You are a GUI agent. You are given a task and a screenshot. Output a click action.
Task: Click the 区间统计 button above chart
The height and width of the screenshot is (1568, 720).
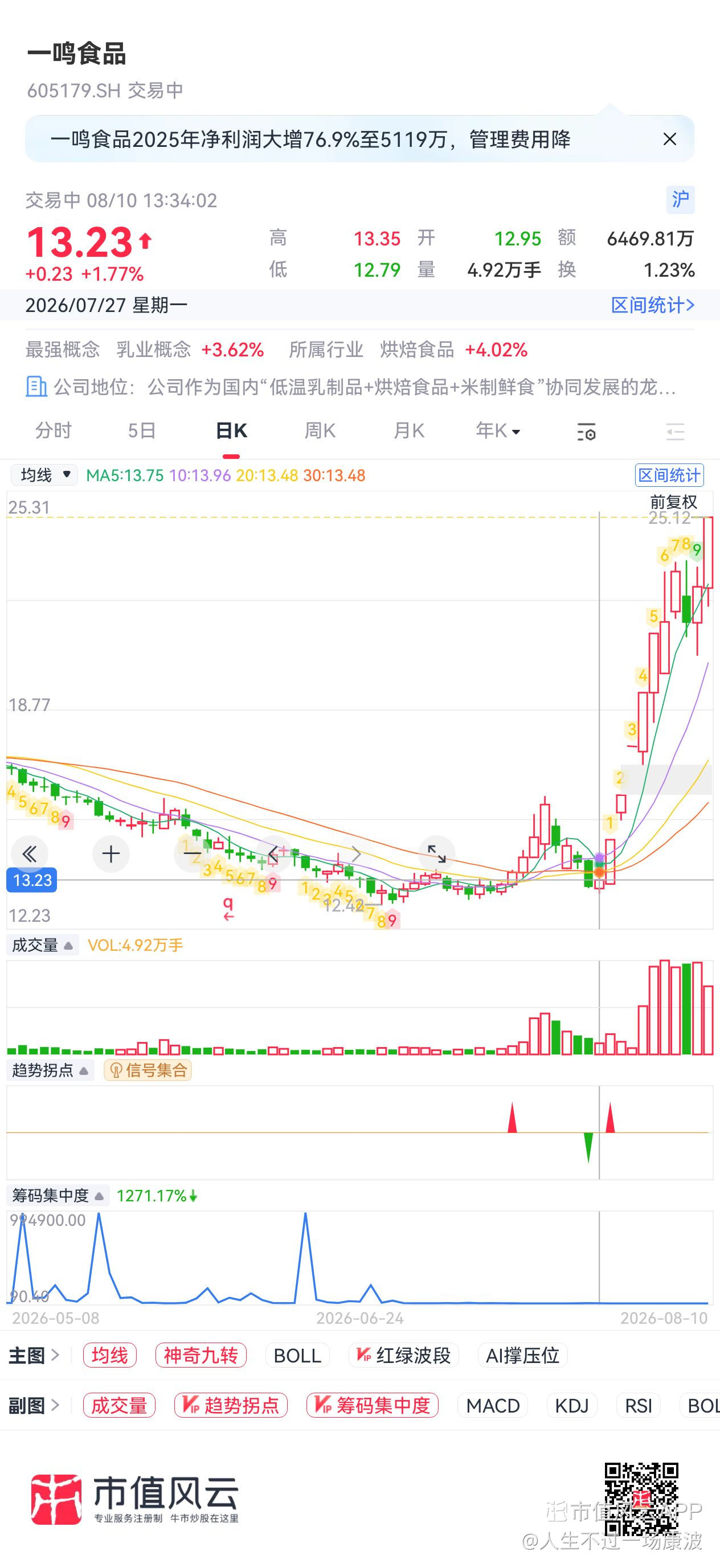[x=669, y=475]
